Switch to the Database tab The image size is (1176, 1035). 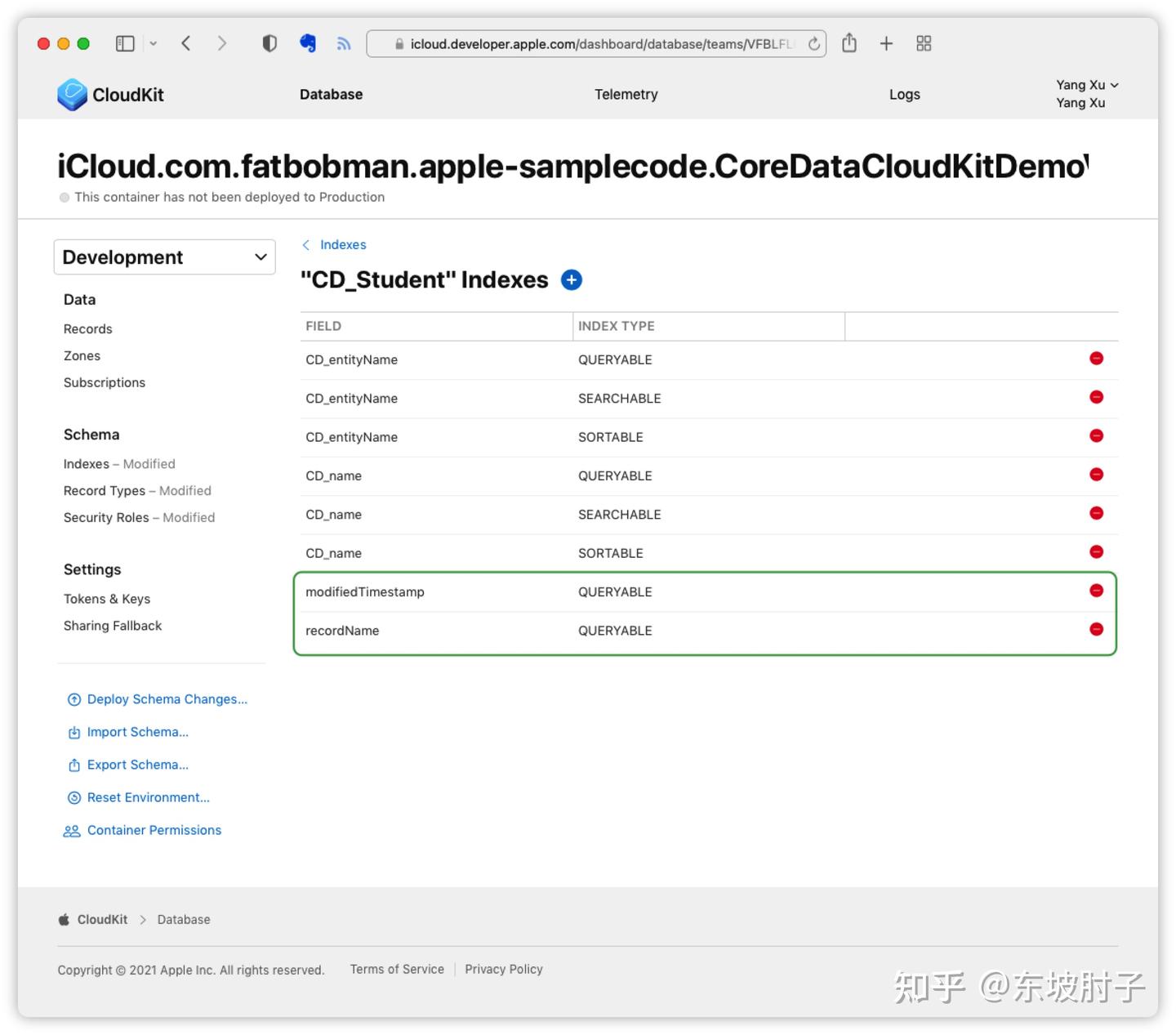pyautogui.click(x=331, y=95)
